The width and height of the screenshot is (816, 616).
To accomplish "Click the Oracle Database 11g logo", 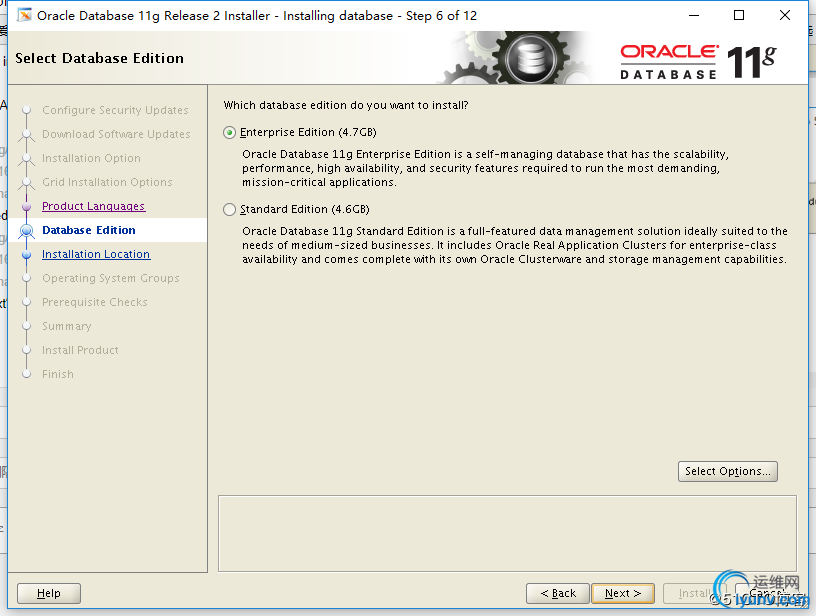I will pos(698,62).
